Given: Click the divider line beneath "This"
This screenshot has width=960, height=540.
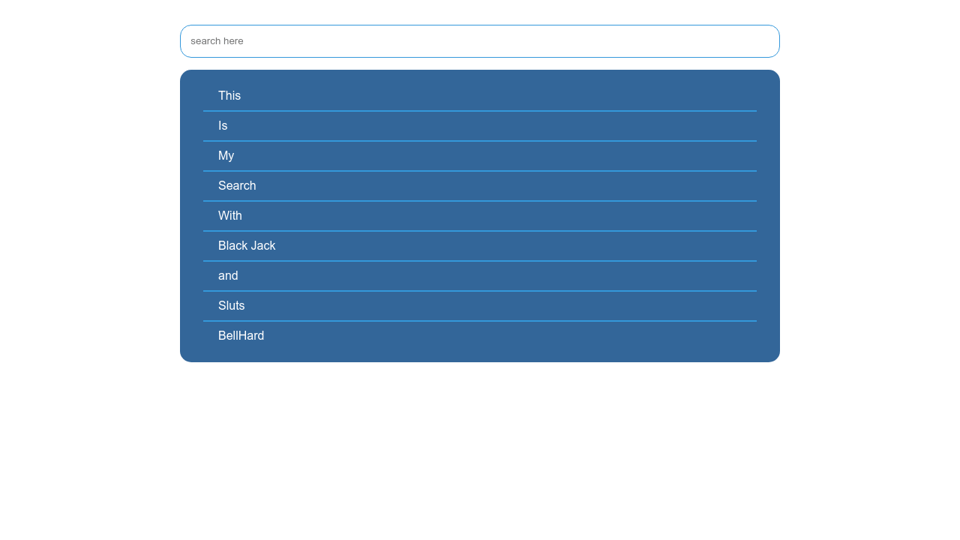Looking at the screenshot, I should point(479,111).
